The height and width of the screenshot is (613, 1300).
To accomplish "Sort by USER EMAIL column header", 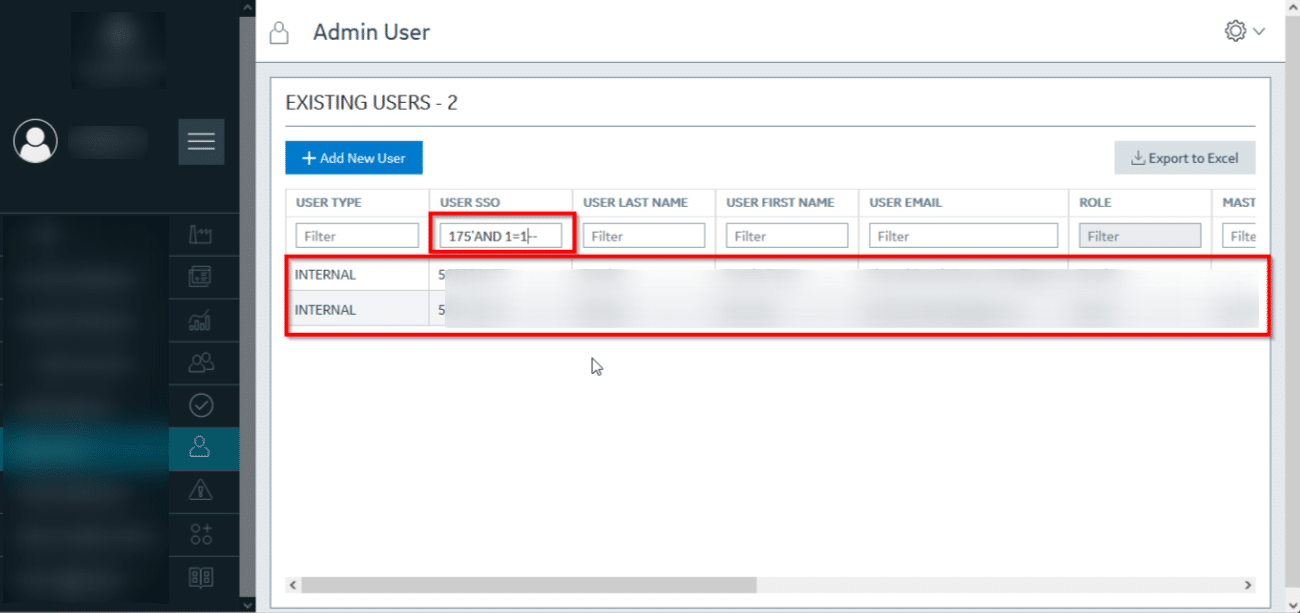I will pos(906,202).
